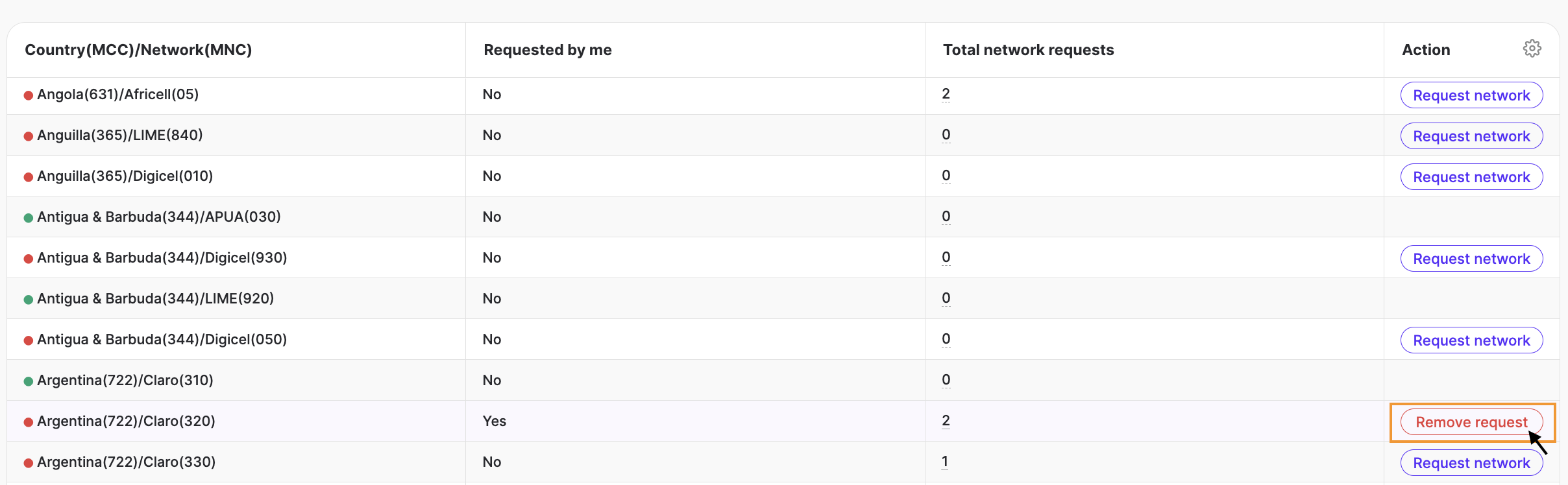The height and width of the screenshot is (485, 1568).
Task: Click total requests count for Argentina Claro(320)
Action: click(946, 421)
